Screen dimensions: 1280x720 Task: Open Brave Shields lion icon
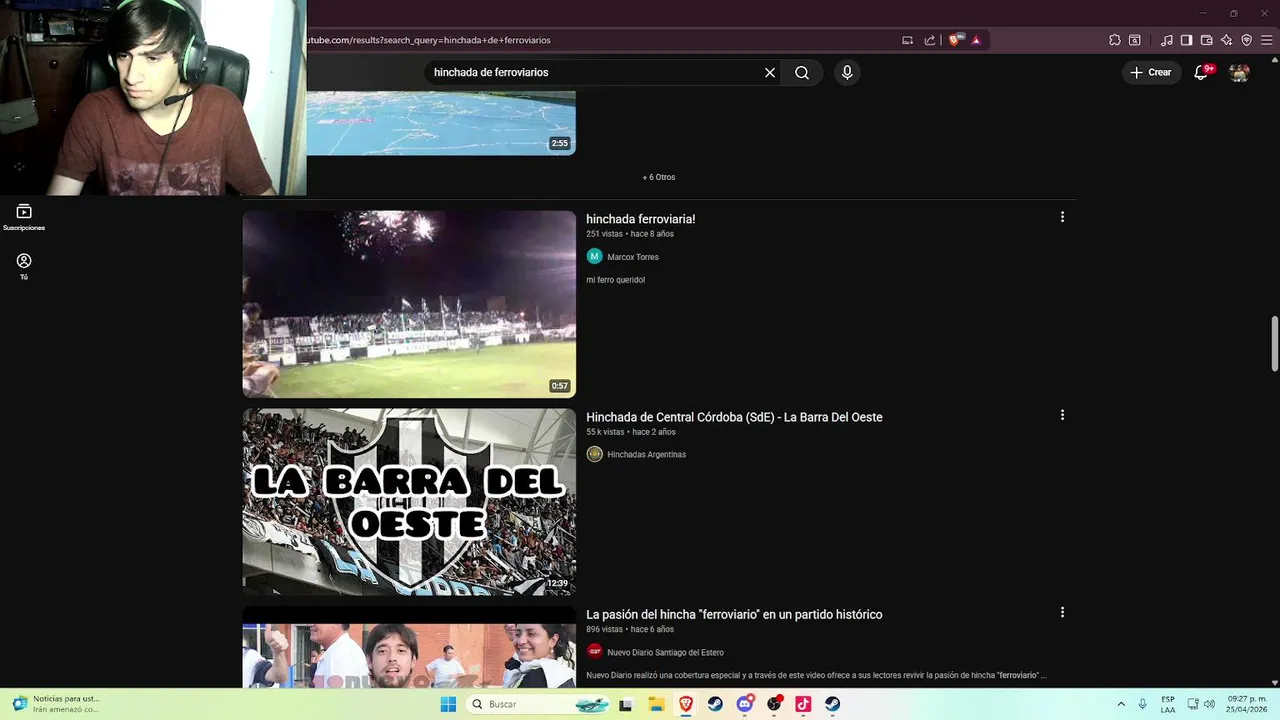(955, 40)
